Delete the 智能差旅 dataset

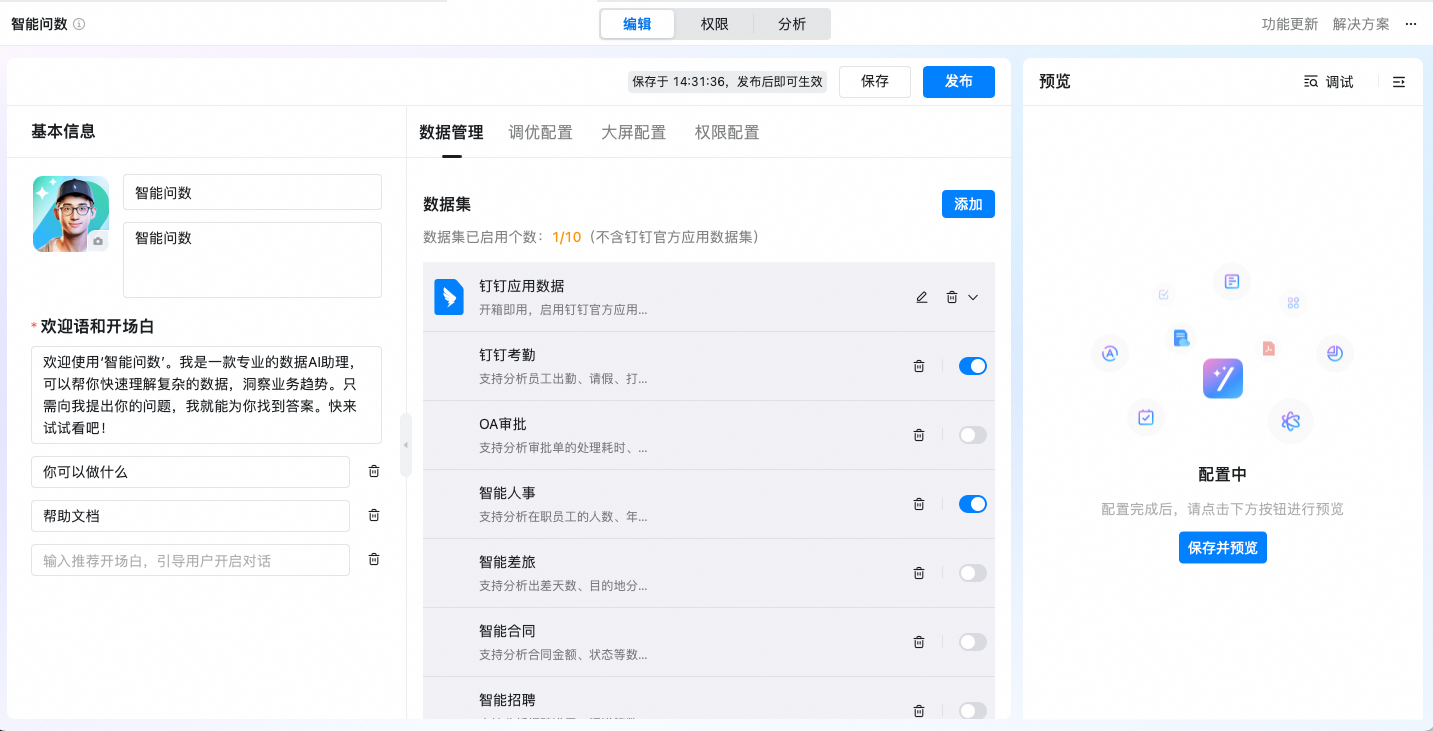click(x=919, y=573)
